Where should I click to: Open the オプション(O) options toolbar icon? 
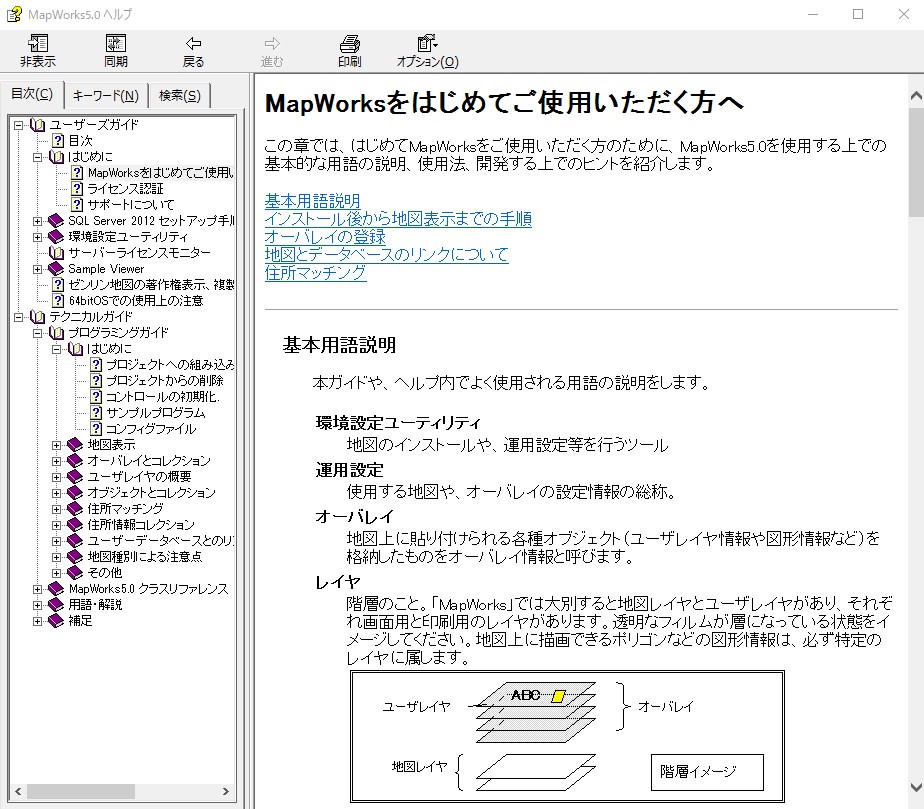pos(427,44)
